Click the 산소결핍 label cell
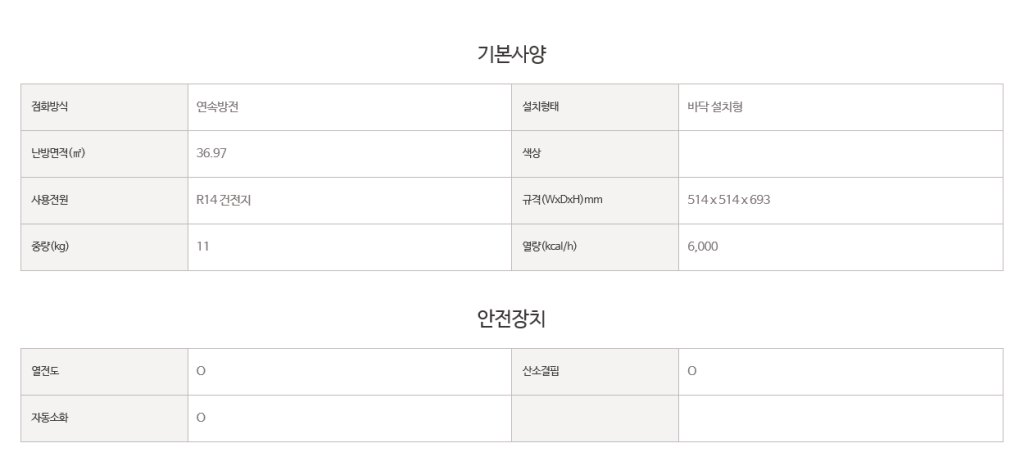The width and height of the screenshot is (1024, 475). 595,372
